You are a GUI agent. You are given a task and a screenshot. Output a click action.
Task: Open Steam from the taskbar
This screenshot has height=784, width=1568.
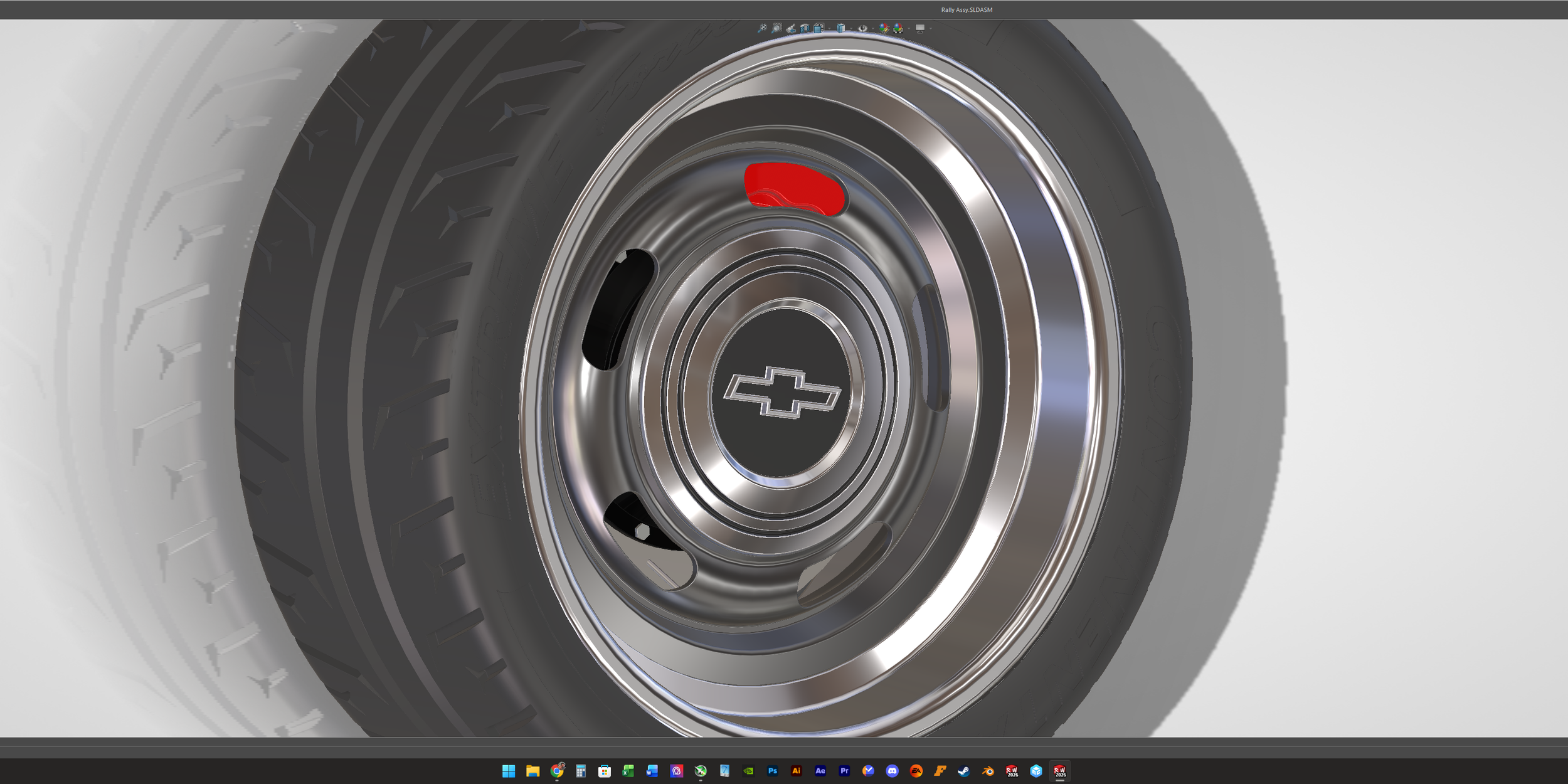[x=964, y=771]
